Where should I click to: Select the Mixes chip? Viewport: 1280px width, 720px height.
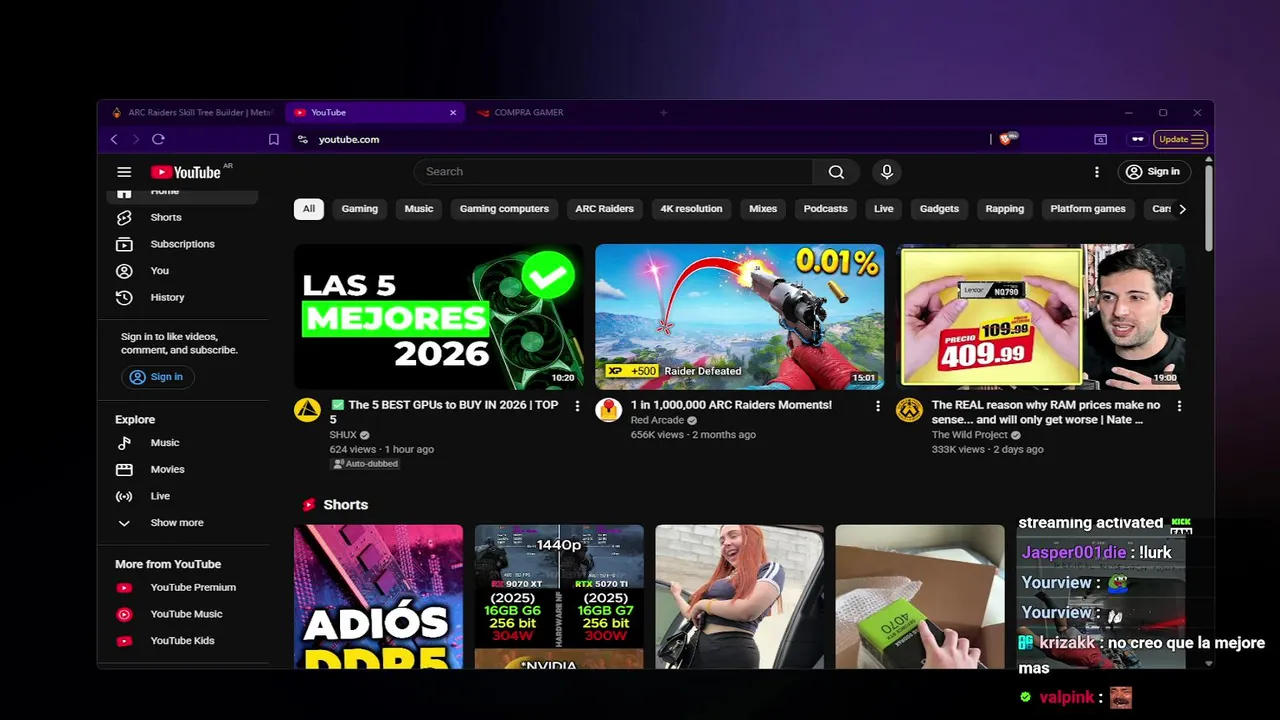(x=763, y=209)
